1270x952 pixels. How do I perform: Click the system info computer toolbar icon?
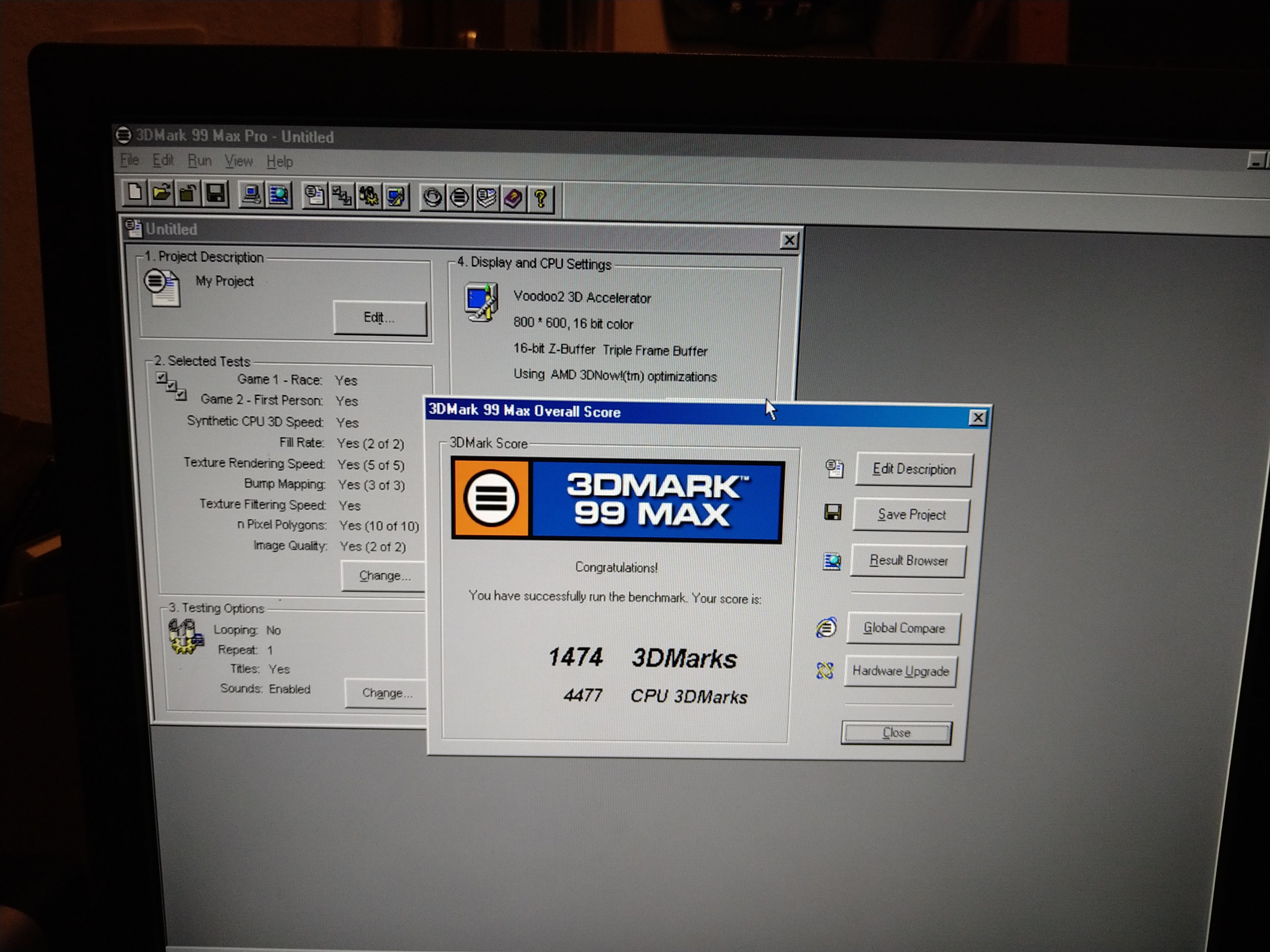(251, 195)
